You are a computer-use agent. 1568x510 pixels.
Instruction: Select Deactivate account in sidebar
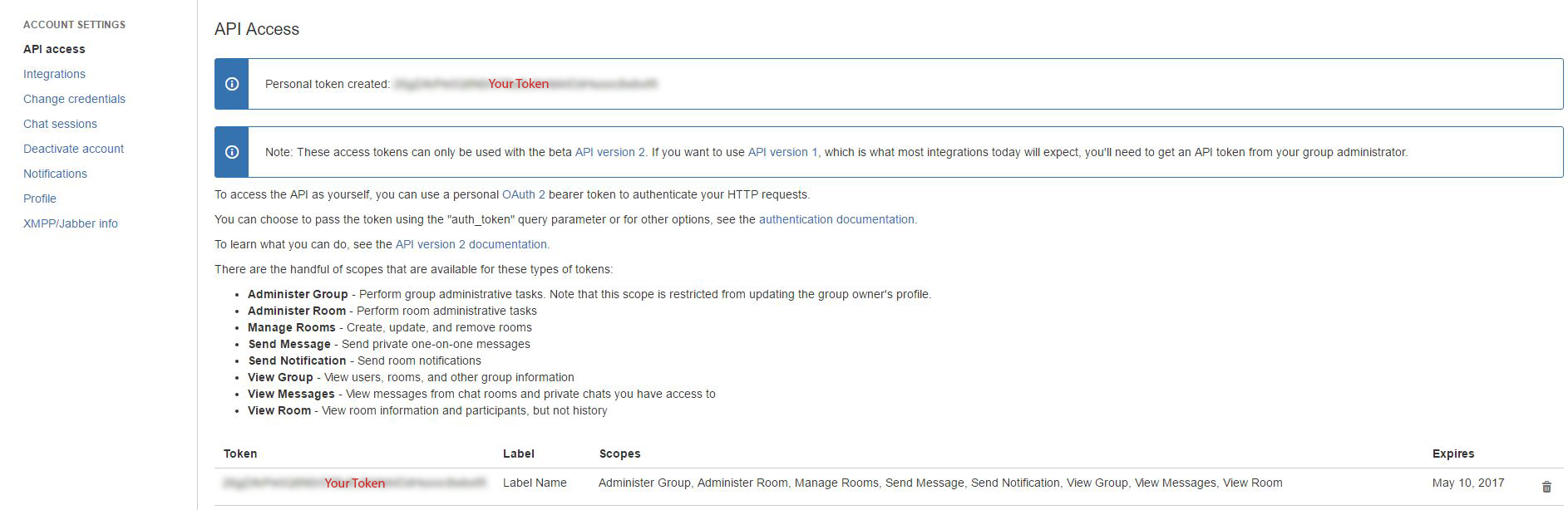pyautogui.click(x=73, y=149)
